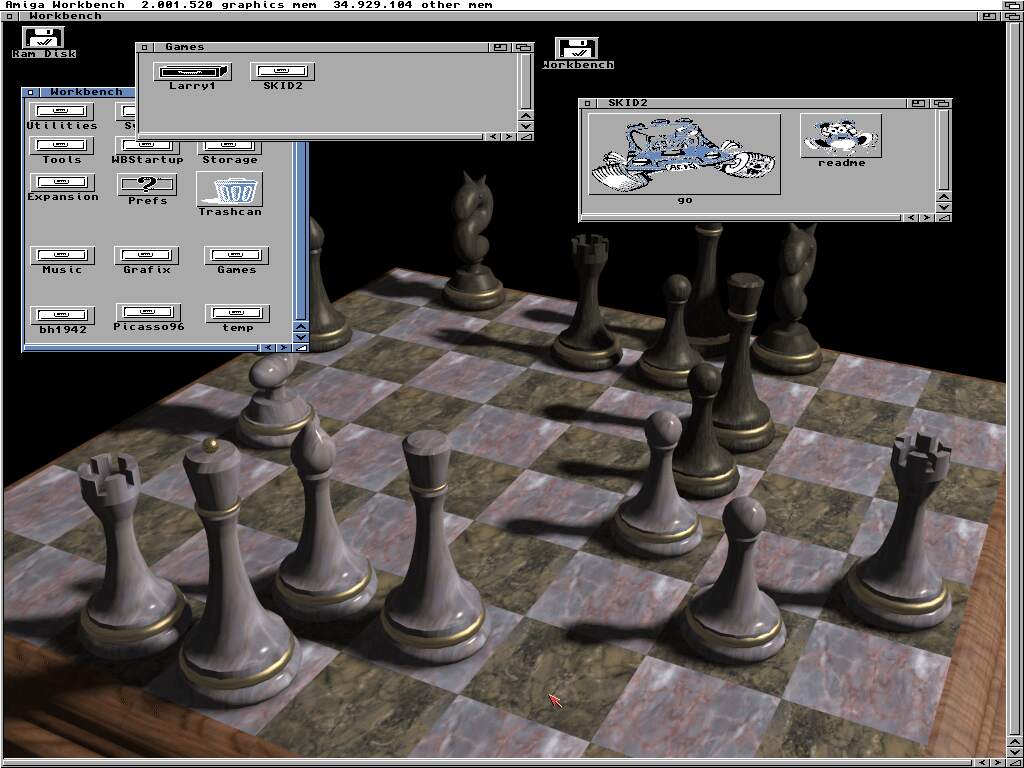Click Workbench drawer window scroll right arrow
Screen dimensions: 1024x768
(283, 347)
